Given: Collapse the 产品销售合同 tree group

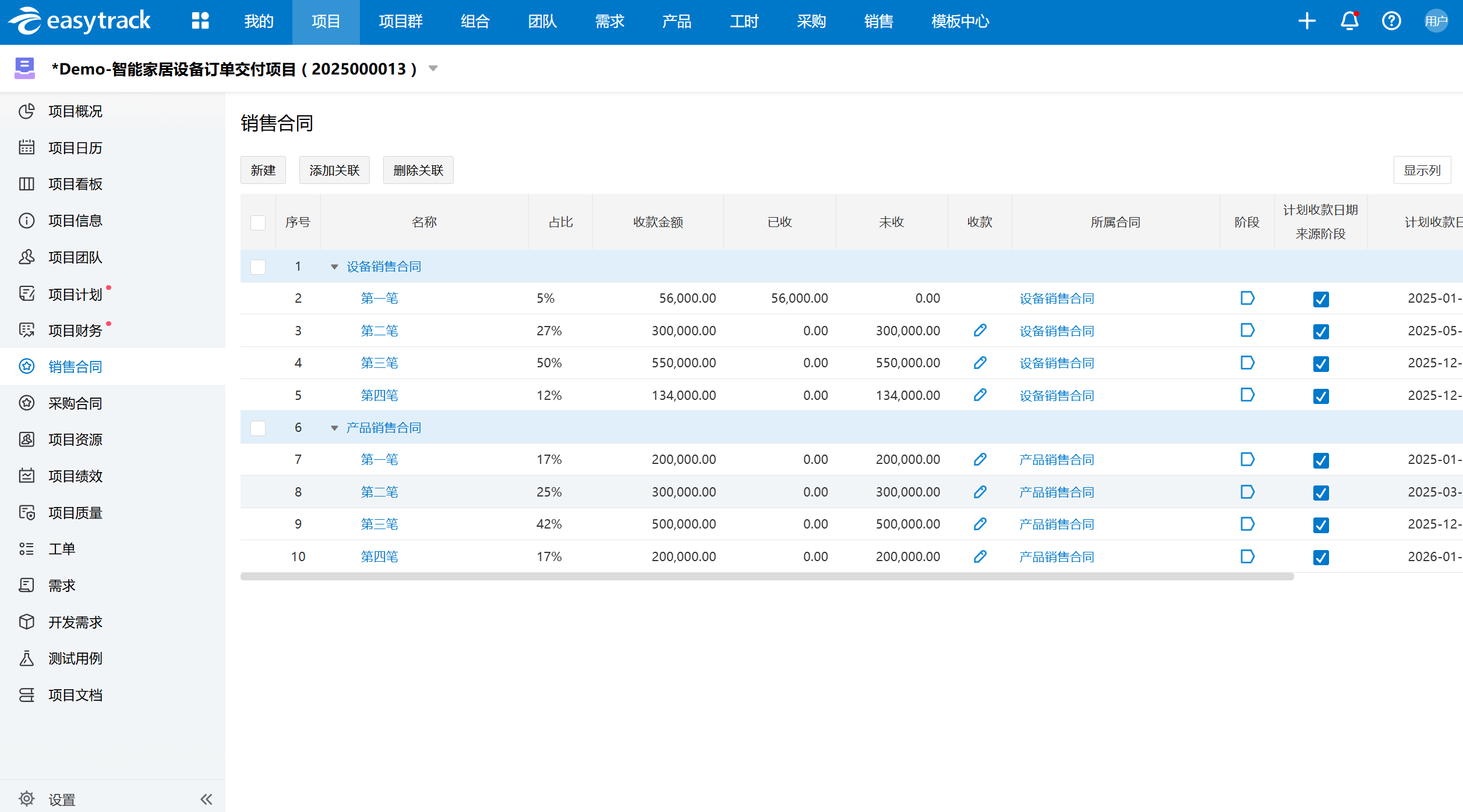Looking at the screenshot, I should click(x=334, y=428).
